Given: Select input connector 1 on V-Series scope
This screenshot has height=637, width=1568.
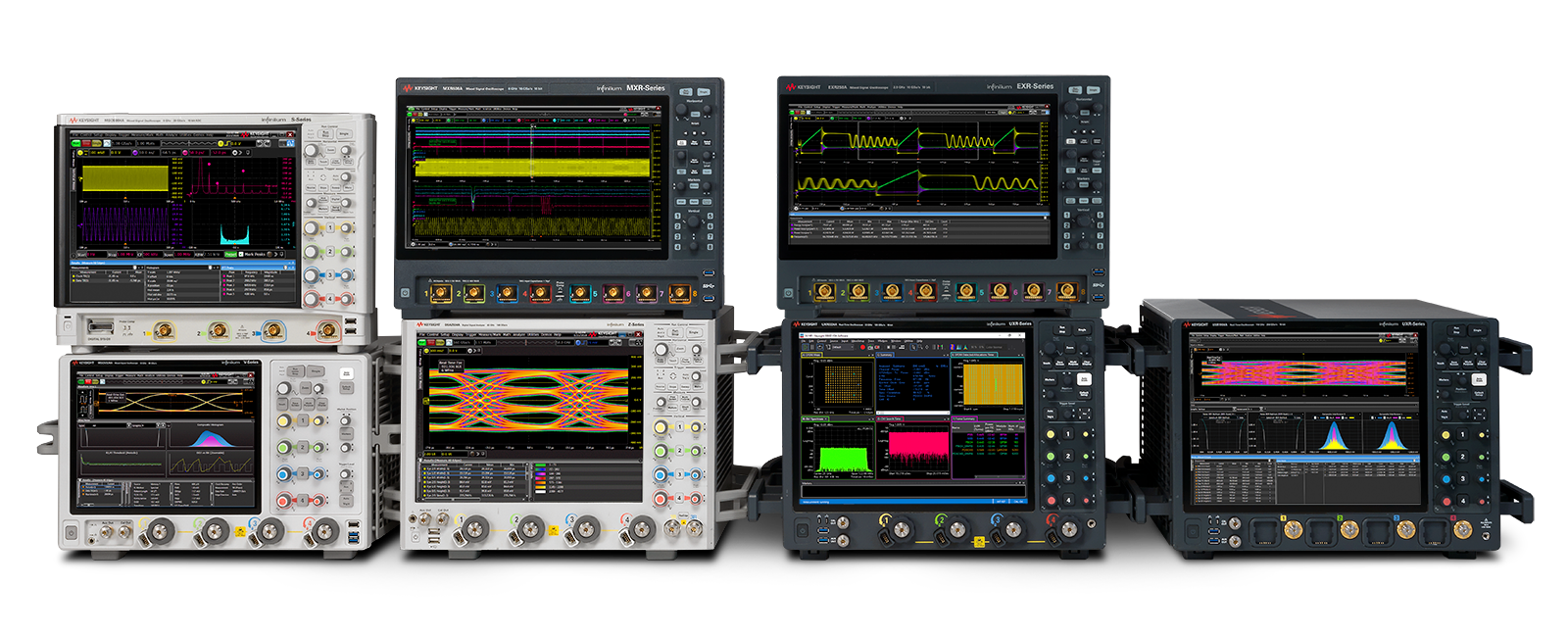Looking at the screenshot, I should (158, 533).
